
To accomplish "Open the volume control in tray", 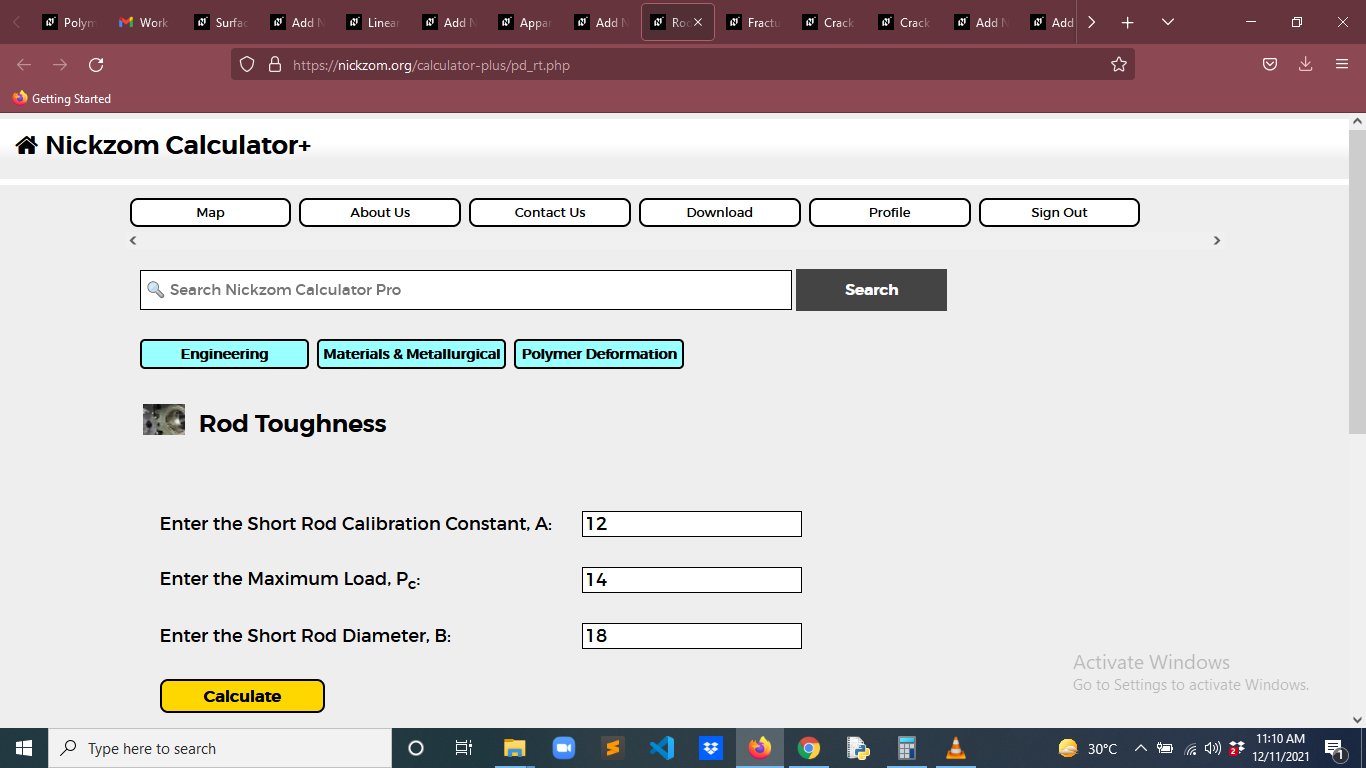I will [1212, 748].
